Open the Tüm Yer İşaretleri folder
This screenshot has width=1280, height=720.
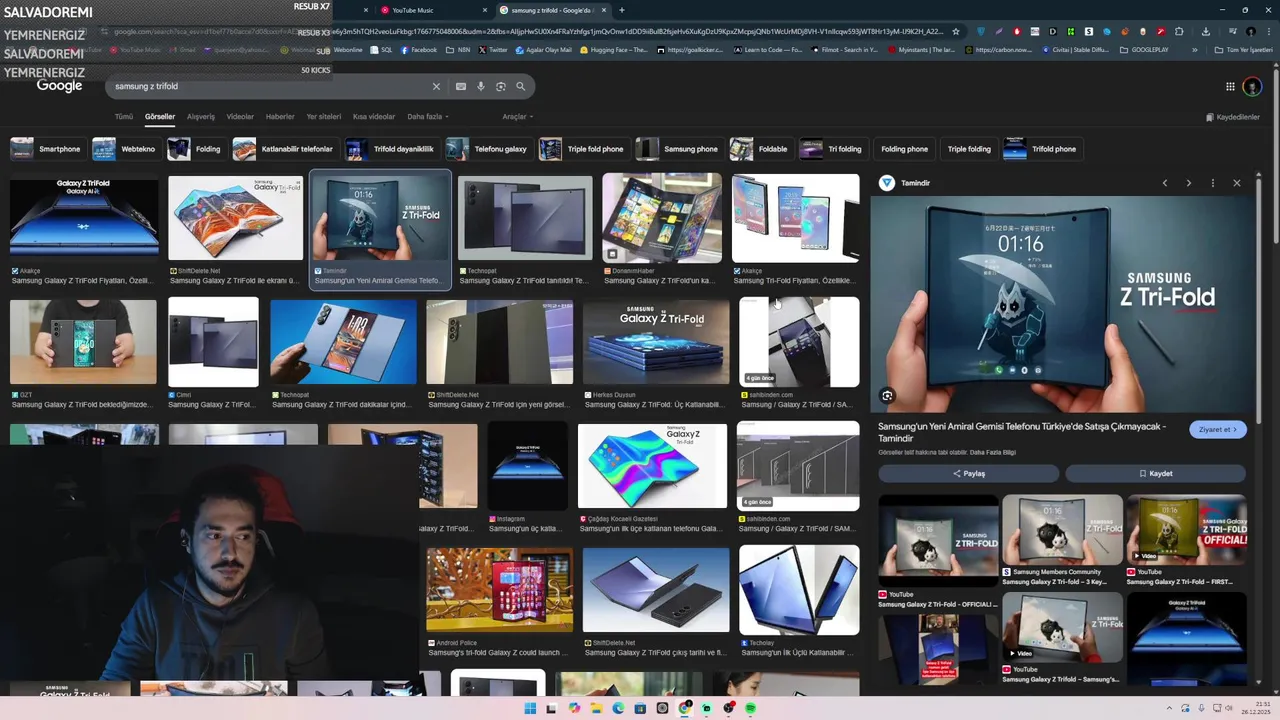tap(1243, 50)
